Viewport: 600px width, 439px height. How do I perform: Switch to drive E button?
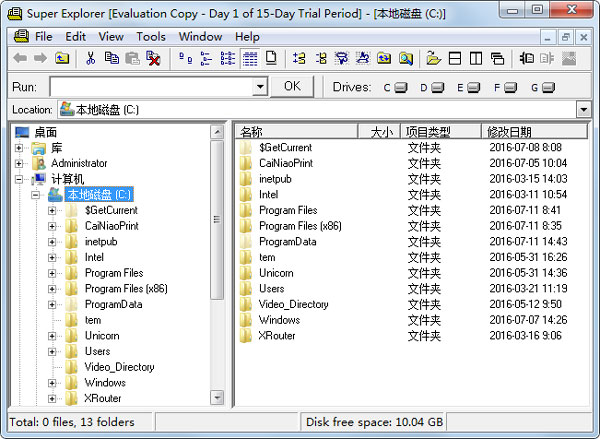coord(469,88)
